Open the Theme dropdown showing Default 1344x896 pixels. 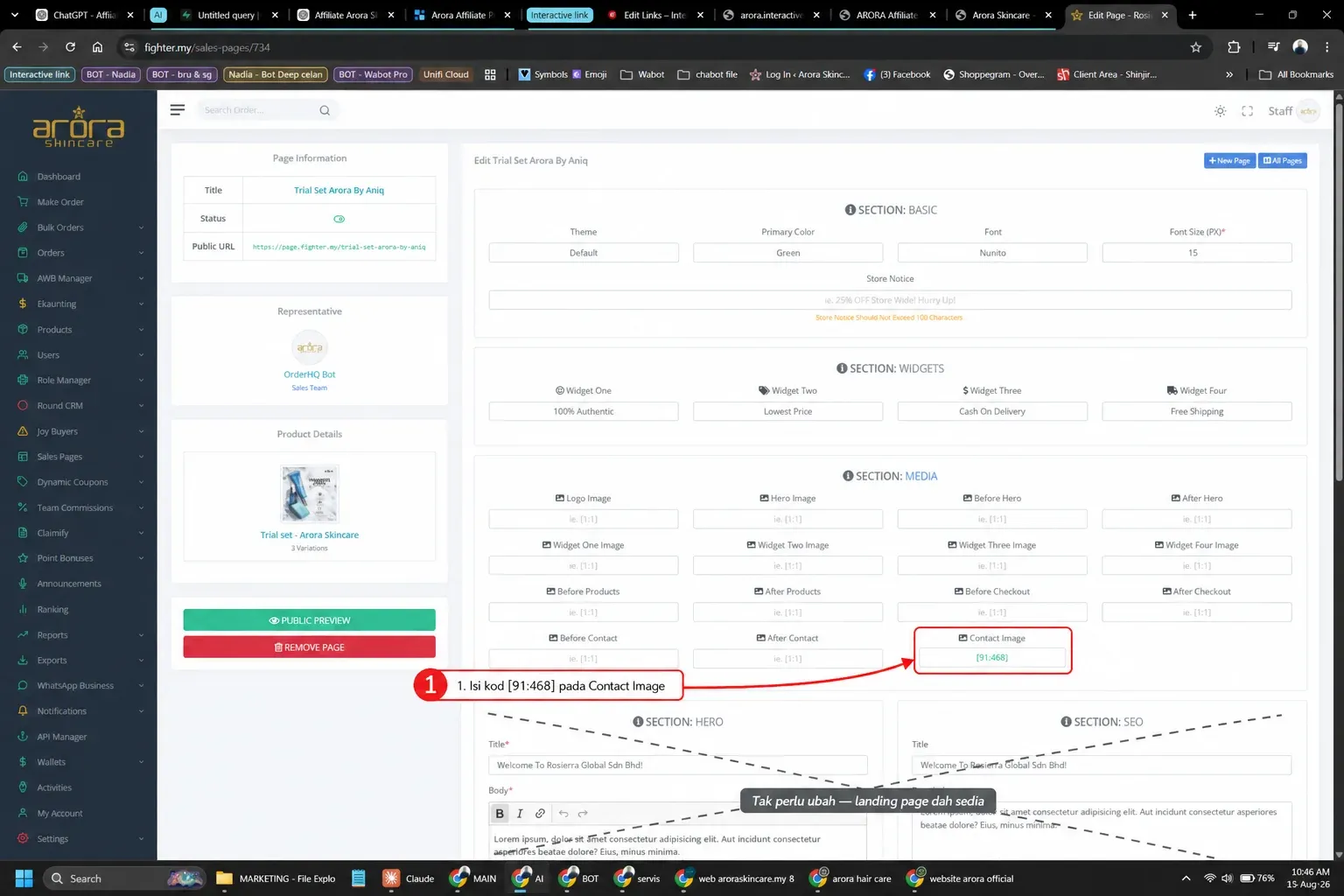click(584, 253)
